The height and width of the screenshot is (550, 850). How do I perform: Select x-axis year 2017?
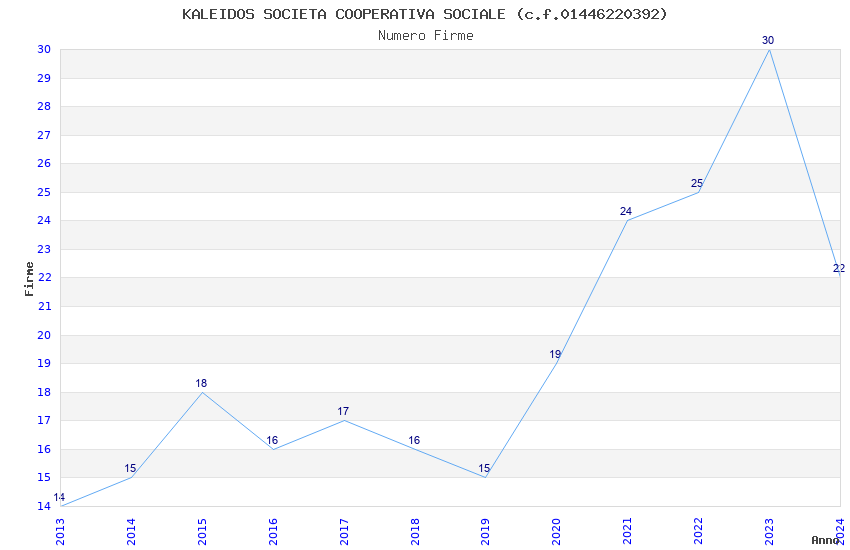pyautogui.click(x=344, y=532)
